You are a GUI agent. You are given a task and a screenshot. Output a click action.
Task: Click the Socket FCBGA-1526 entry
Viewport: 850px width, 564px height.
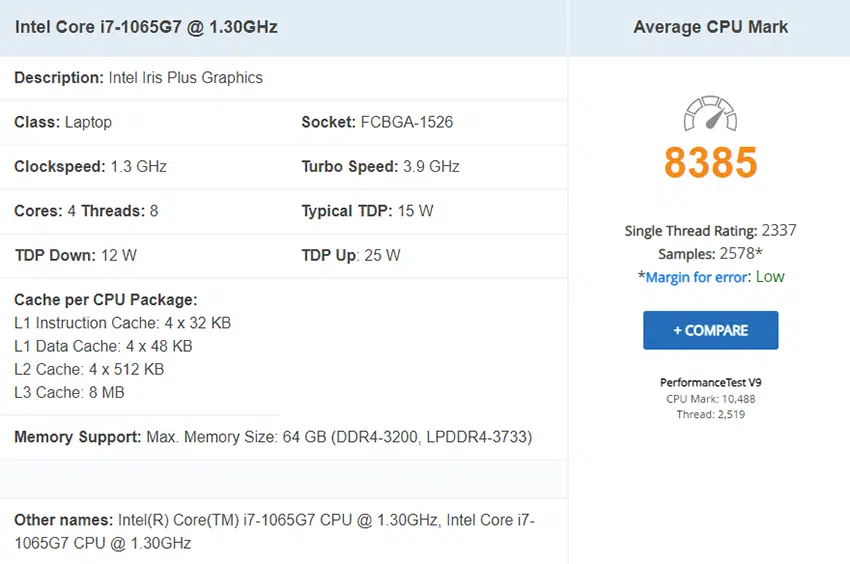[x=377, y=122]
